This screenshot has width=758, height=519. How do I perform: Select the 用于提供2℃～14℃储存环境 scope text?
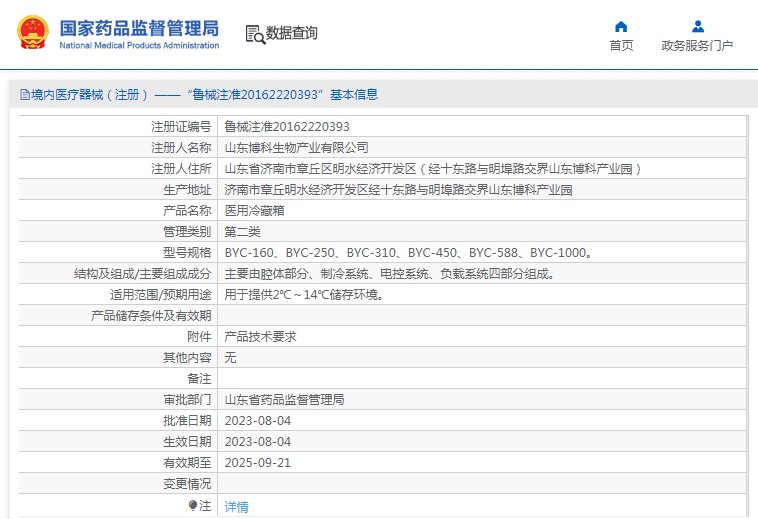(x=305, y=295)
